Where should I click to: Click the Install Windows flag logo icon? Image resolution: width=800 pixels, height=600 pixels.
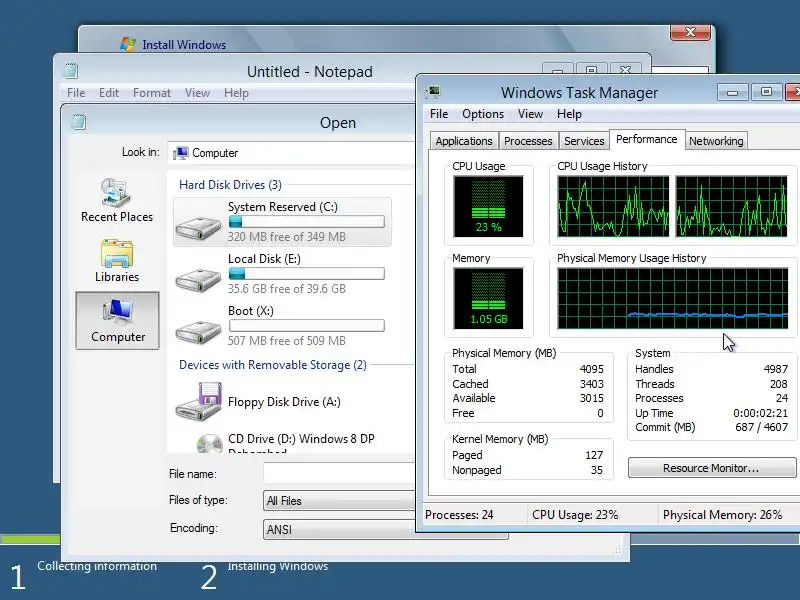[x=128, y=44]
